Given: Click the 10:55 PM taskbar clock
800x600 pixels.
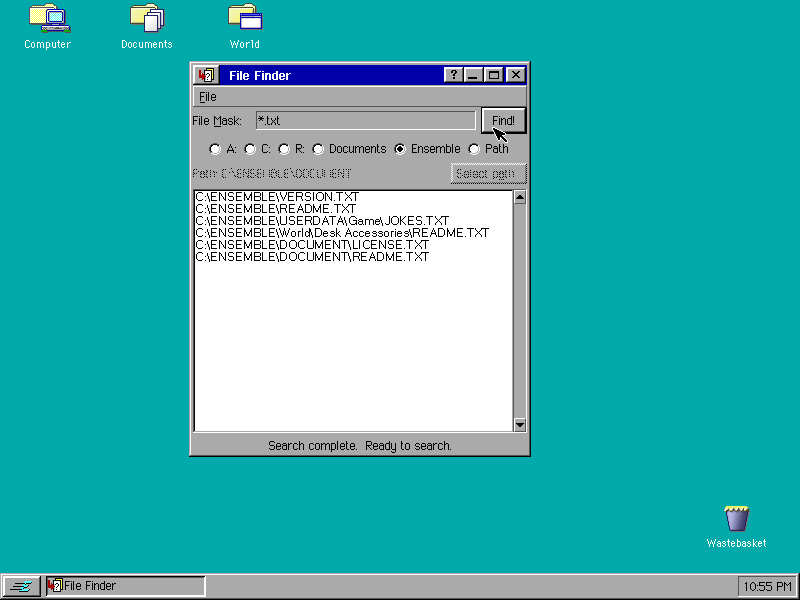Looking at the screenshot, I should point(767,587).
